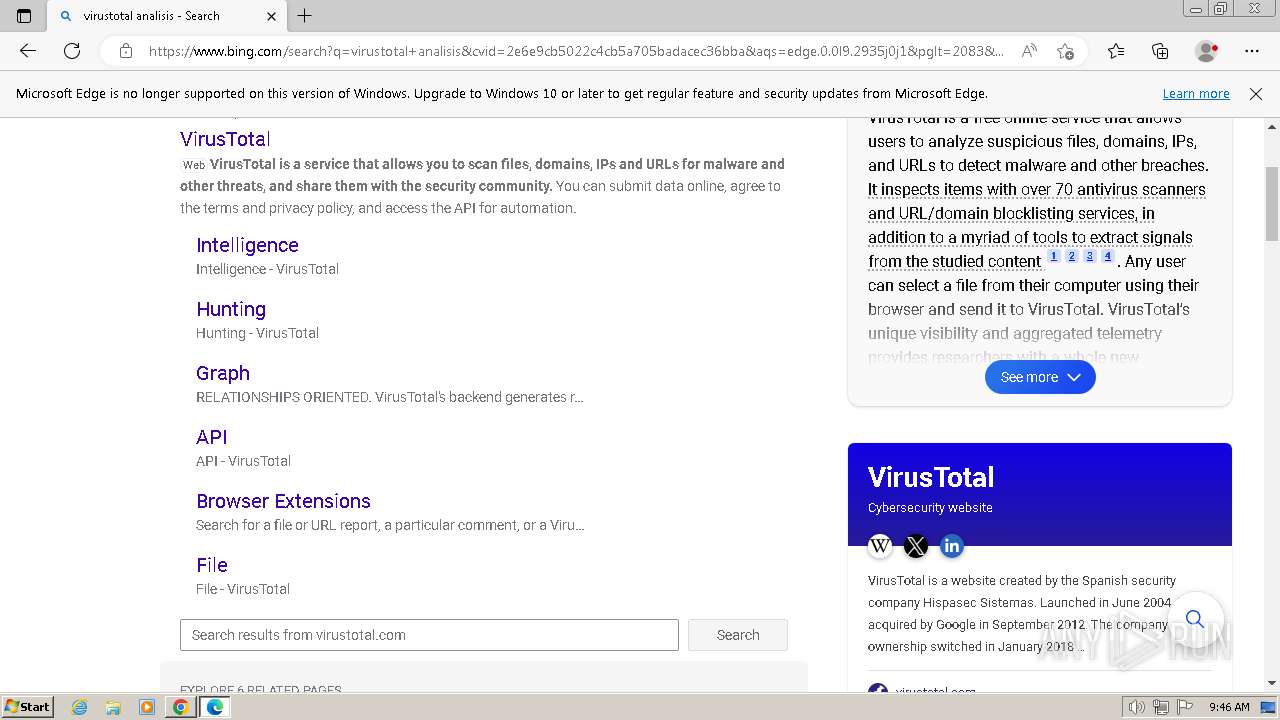Click the Cybersecurity website subtitle

point(930,508)
